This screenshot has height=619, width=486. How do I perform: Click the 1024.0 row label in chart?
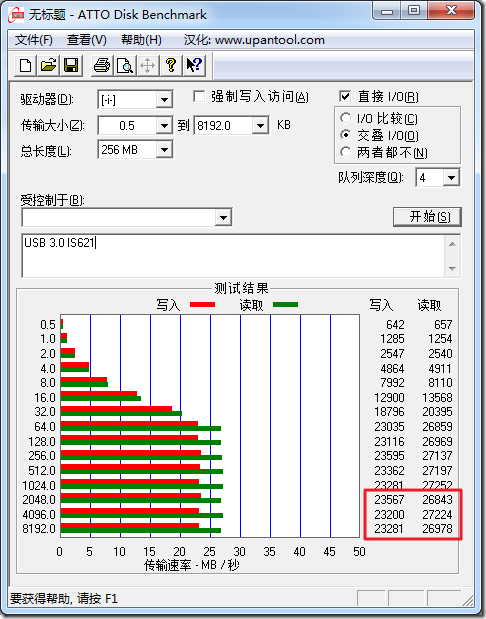pyautogui.click(x=39, y=485)
